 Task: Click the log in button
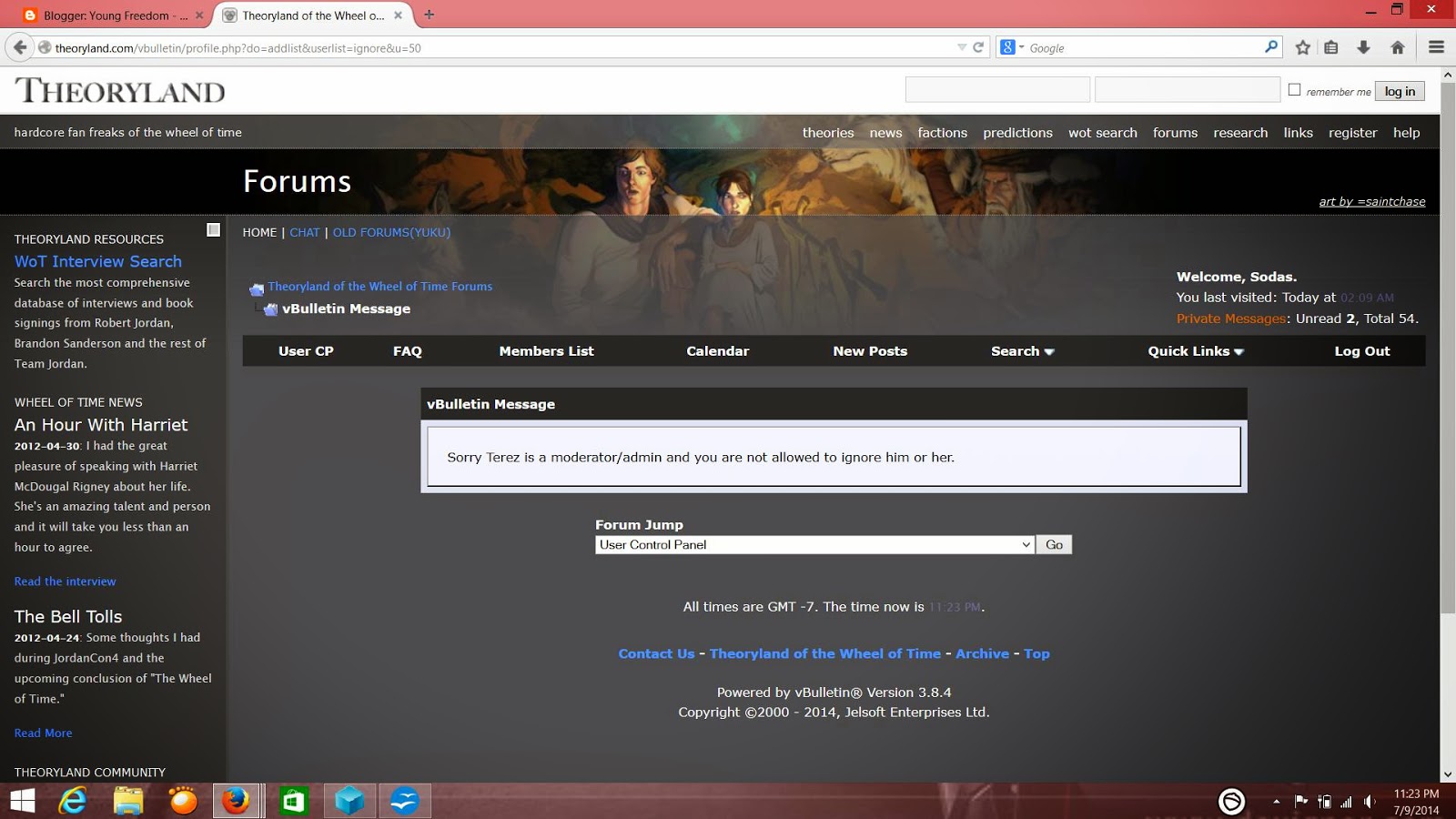(x=1400, y=91)
